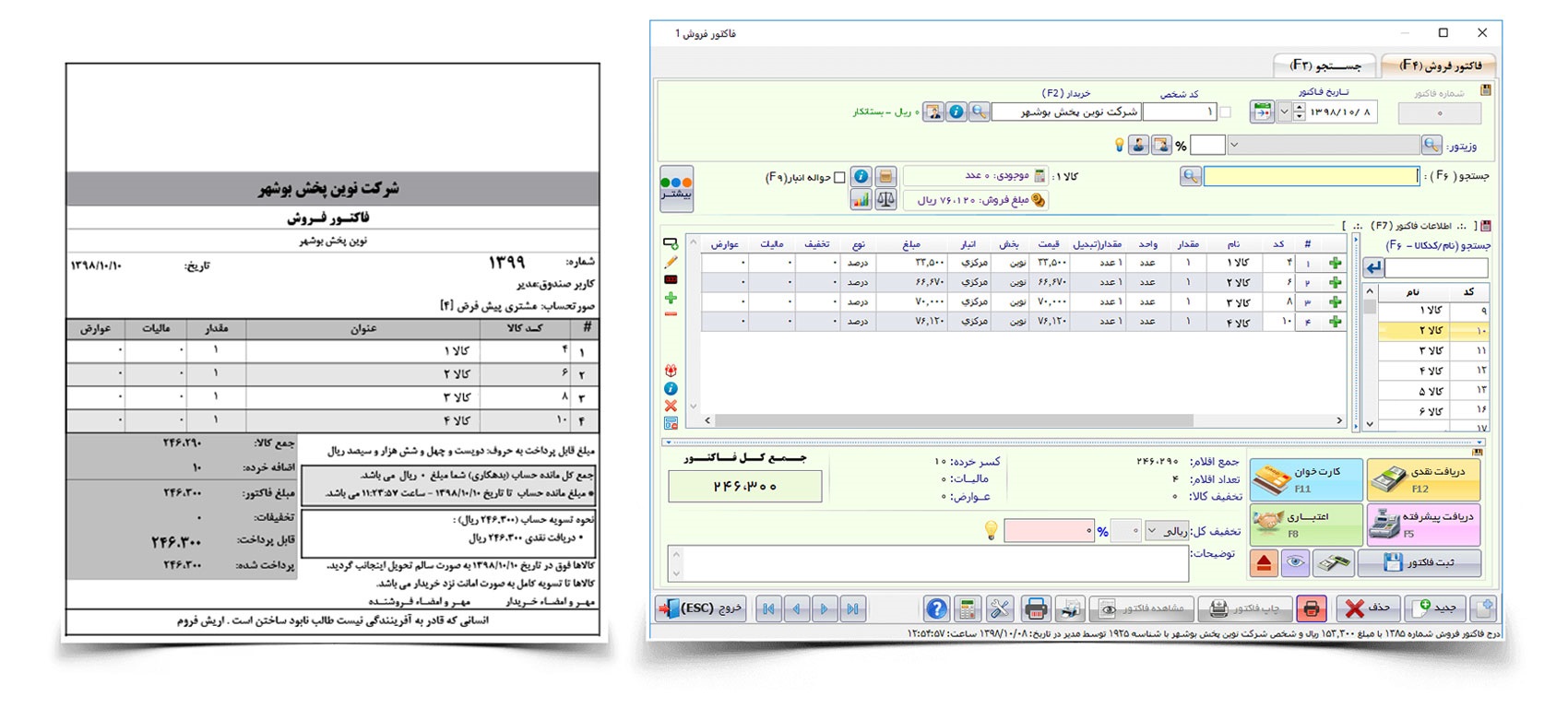
Task: Click lightbulb beside total discount field
Action: pyautogui.click(x=991, y=530)
